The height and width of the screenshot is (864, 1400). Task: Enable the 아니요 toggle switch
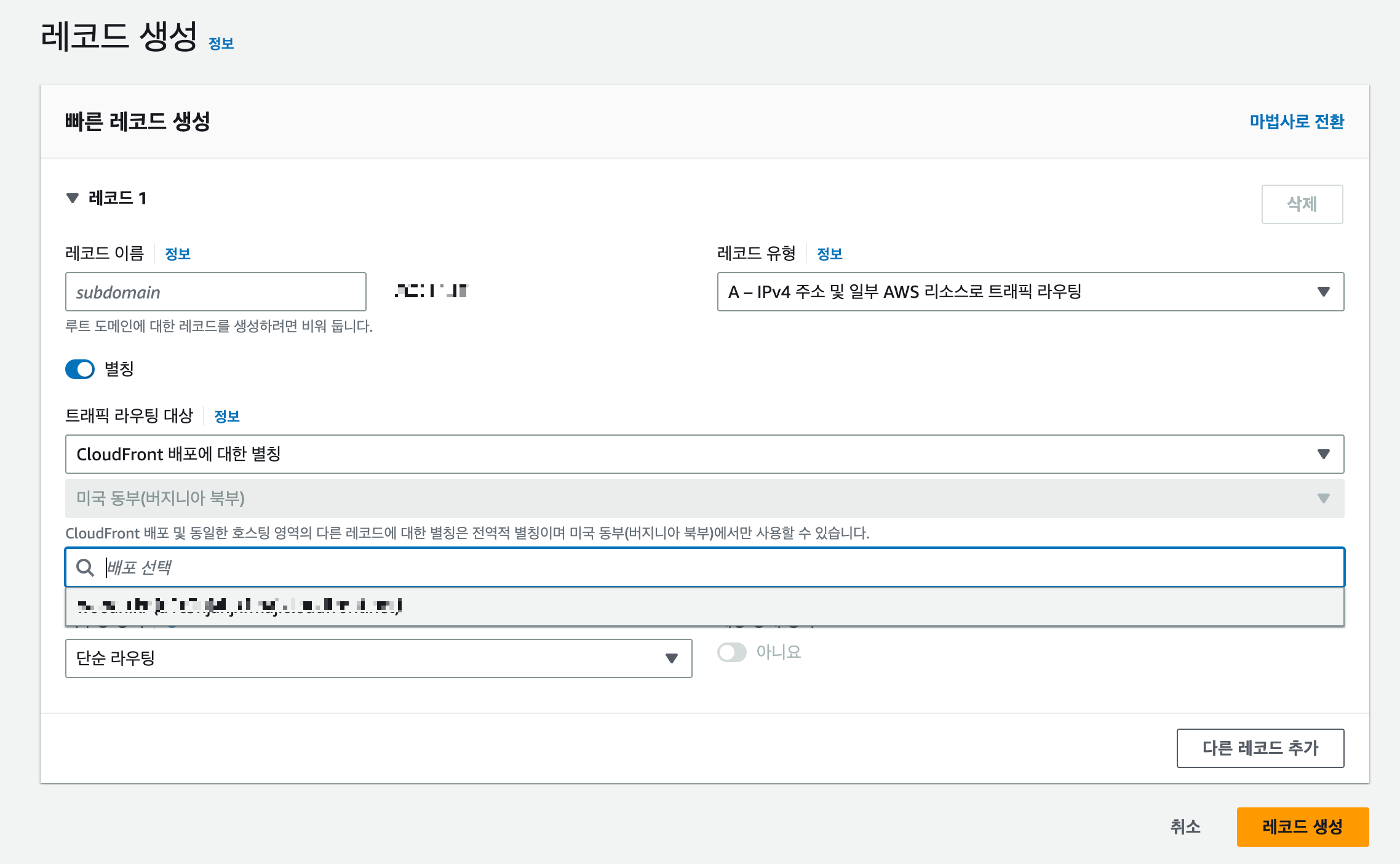731,652
